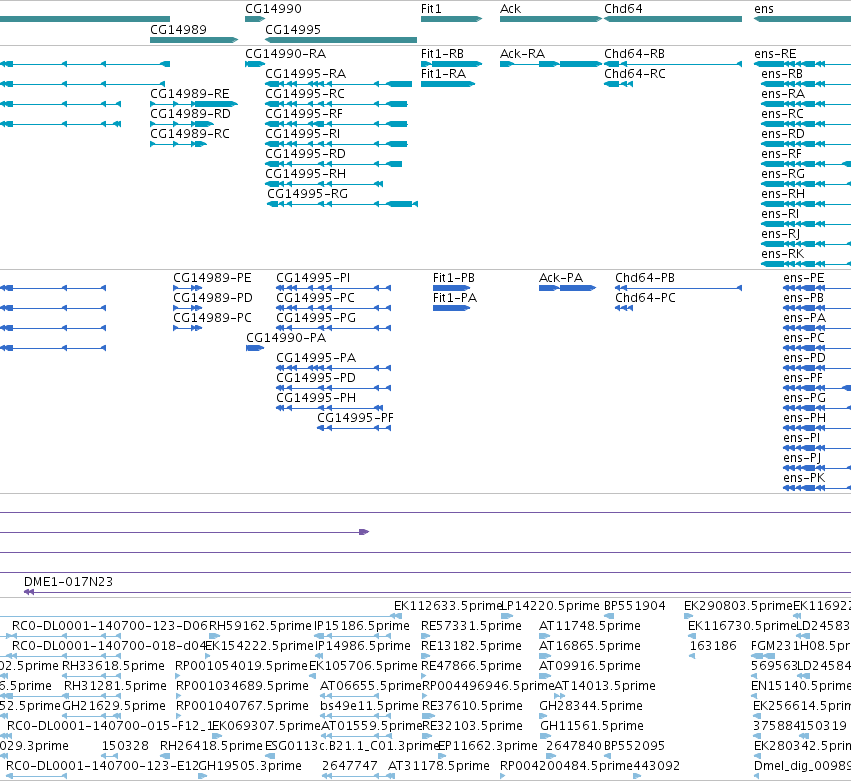Click protein ens-PK label
The width and height of the screenshot is (851, 781).
pos(804,478)
